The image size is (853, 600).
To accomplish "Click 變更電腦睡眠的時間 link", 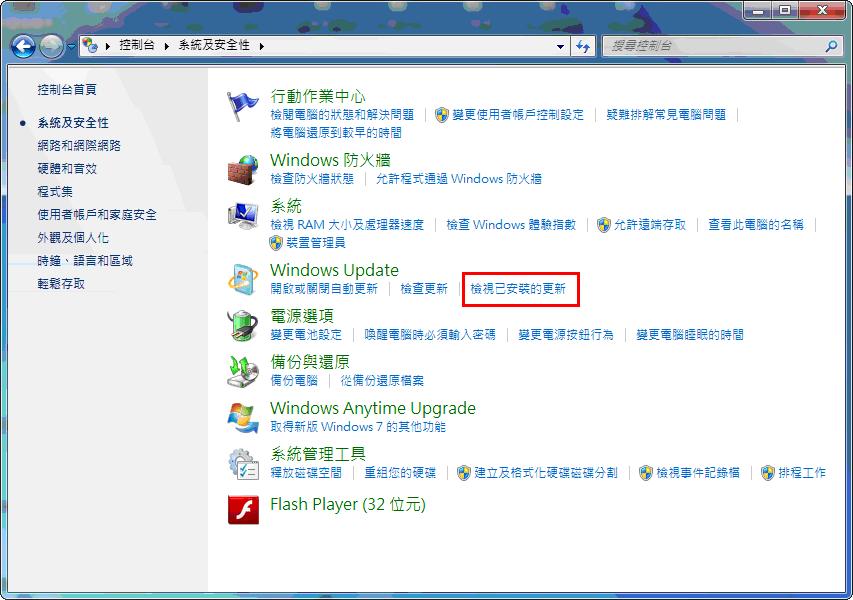I will 689,335.
